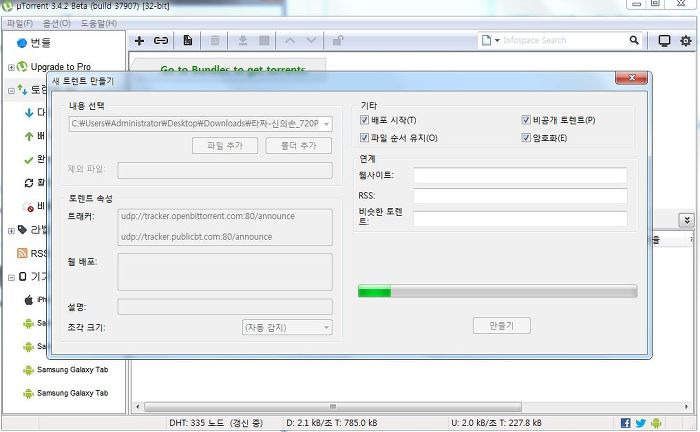Click the 비슷한 토렌트 input field
The height and width of the screenshot is (432, 700).
click(x=520, y=219)
